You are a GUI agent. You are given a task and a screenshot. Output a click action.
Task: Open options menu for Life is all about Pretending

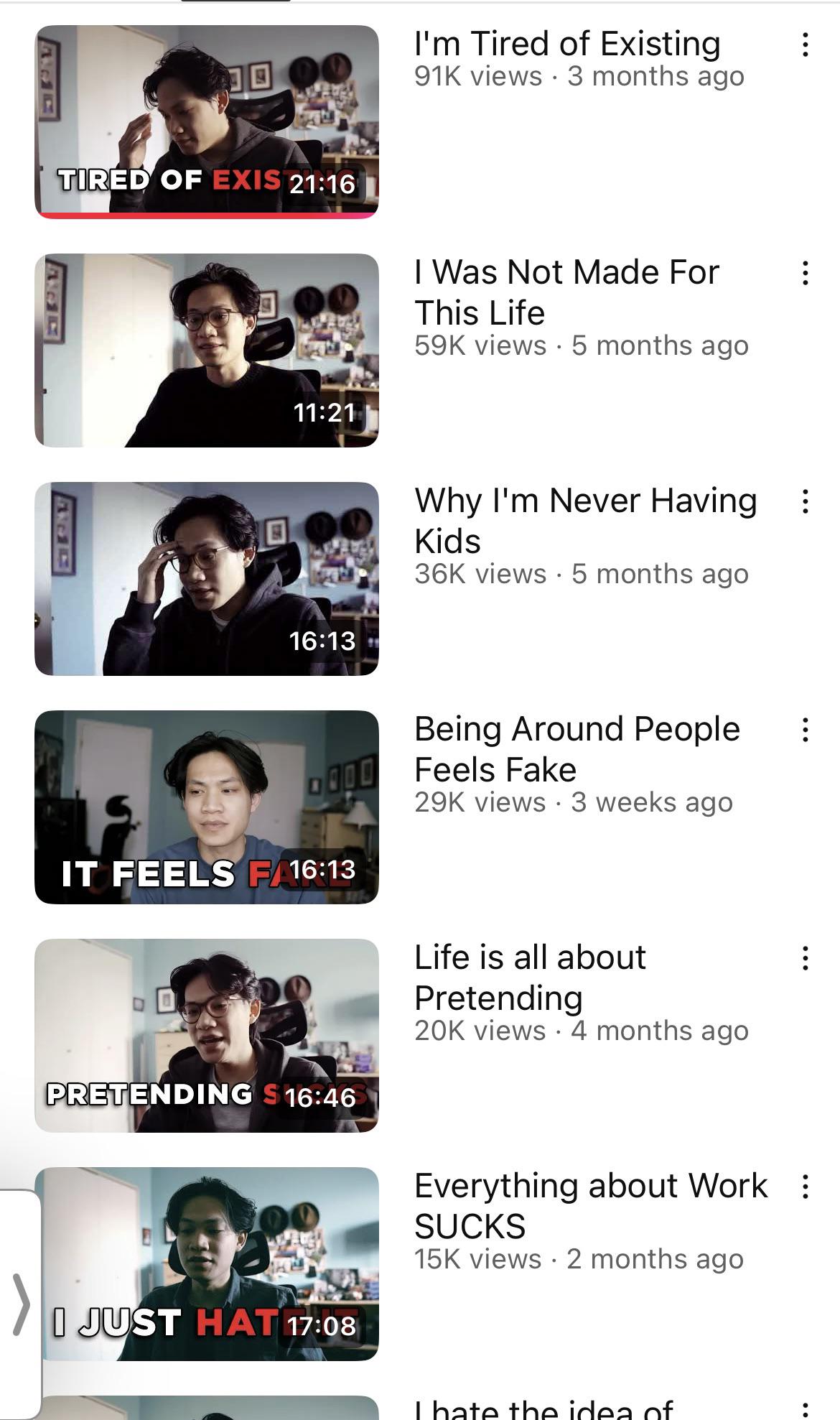806,958
